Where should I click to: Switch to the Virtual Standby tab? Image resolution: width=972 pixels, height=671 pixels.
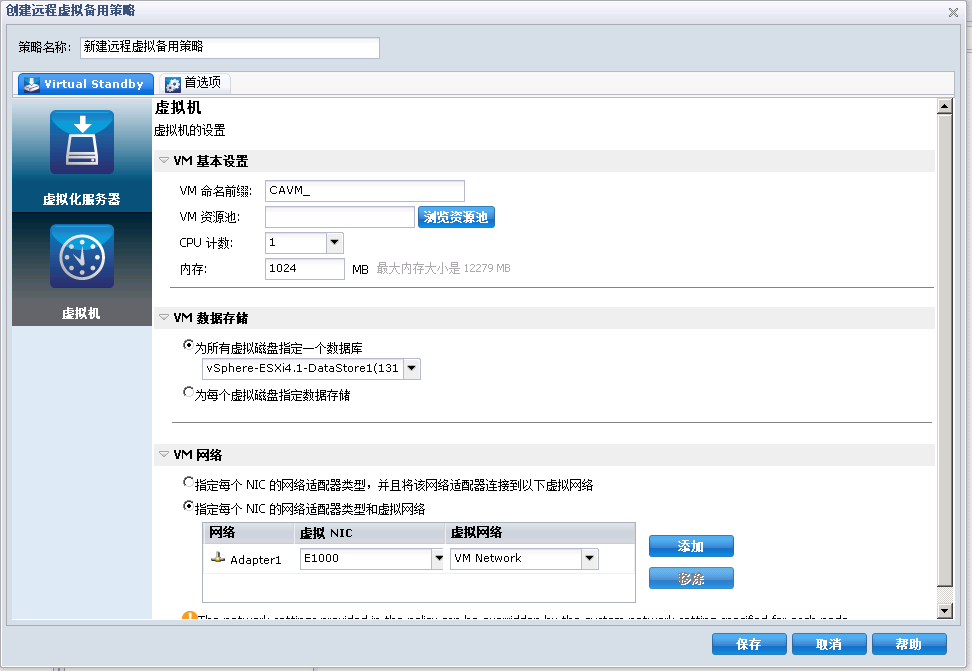click(x=84, y=84)
